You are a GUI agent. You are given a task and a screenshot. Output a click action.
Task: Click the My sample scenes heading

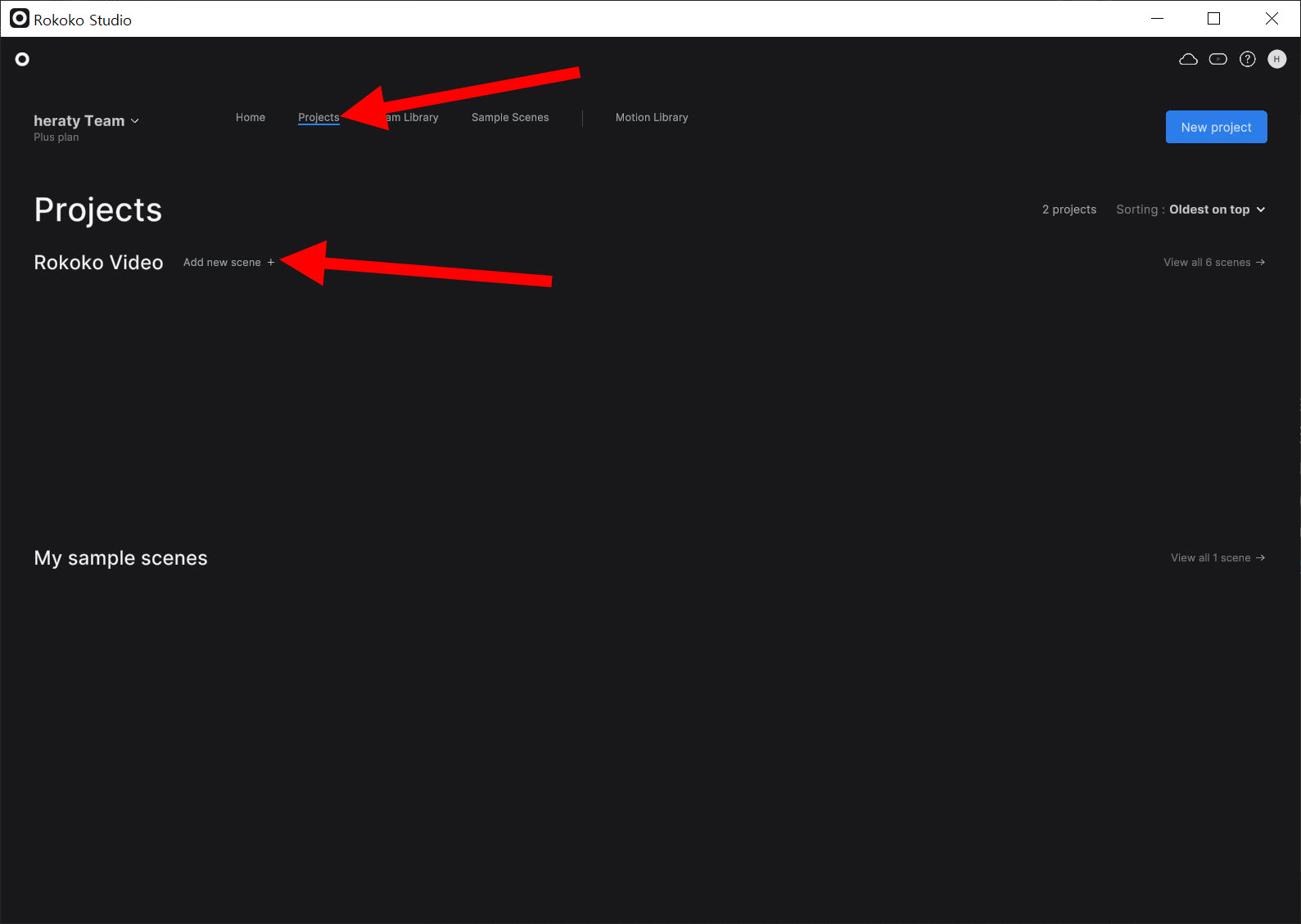click(120, 558)
